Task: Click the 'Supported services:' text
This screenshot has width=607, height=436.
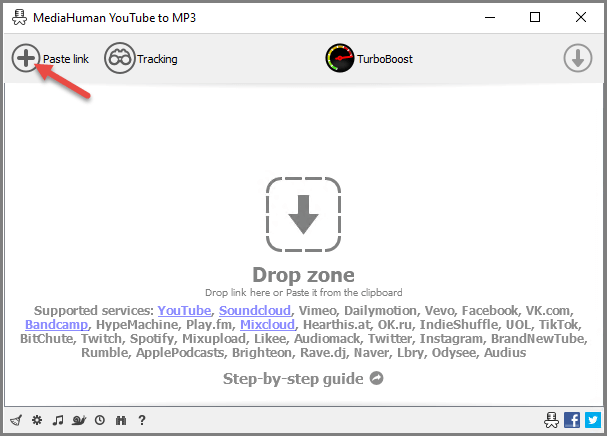Action: tap(94, 311)
